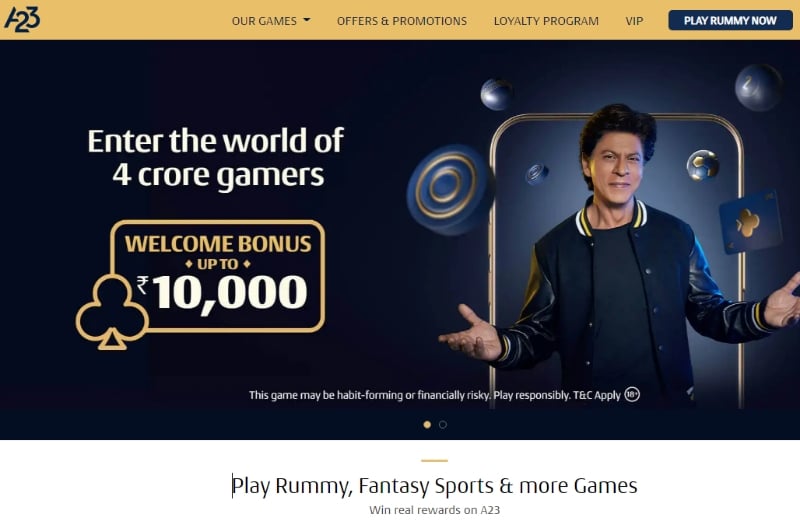
Task: Select the first carousel slide dot
Action: click(x=427, y=424)
